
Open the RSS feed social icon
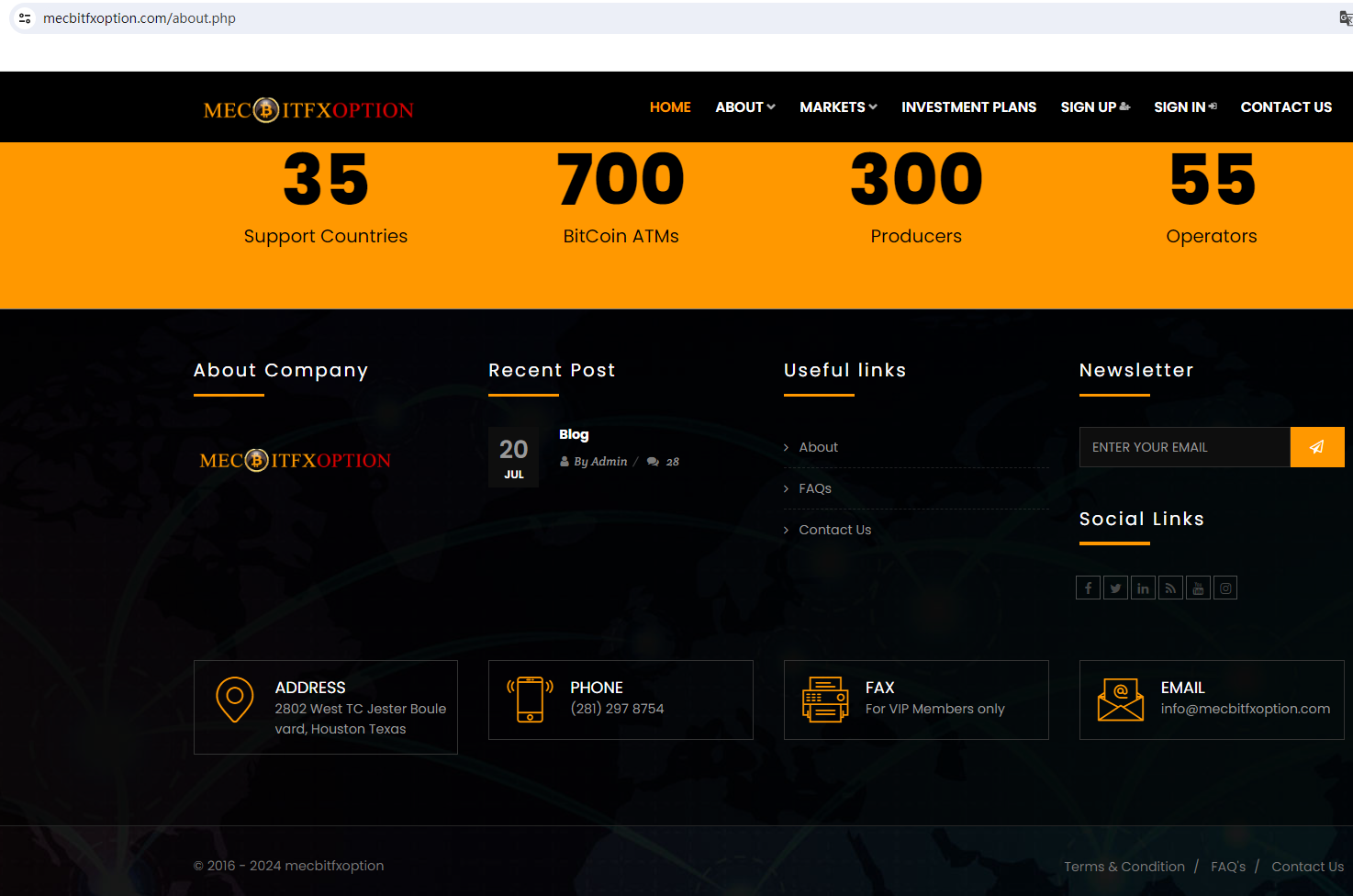click(x=1170, y=588)
